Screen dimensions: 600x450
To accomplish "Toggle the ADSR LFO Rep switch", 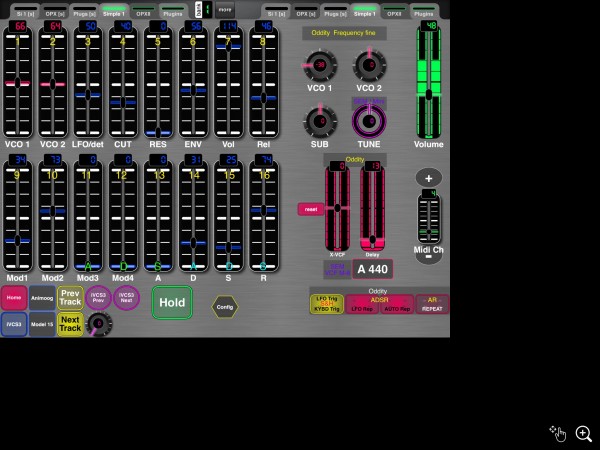I will (362, 304).
